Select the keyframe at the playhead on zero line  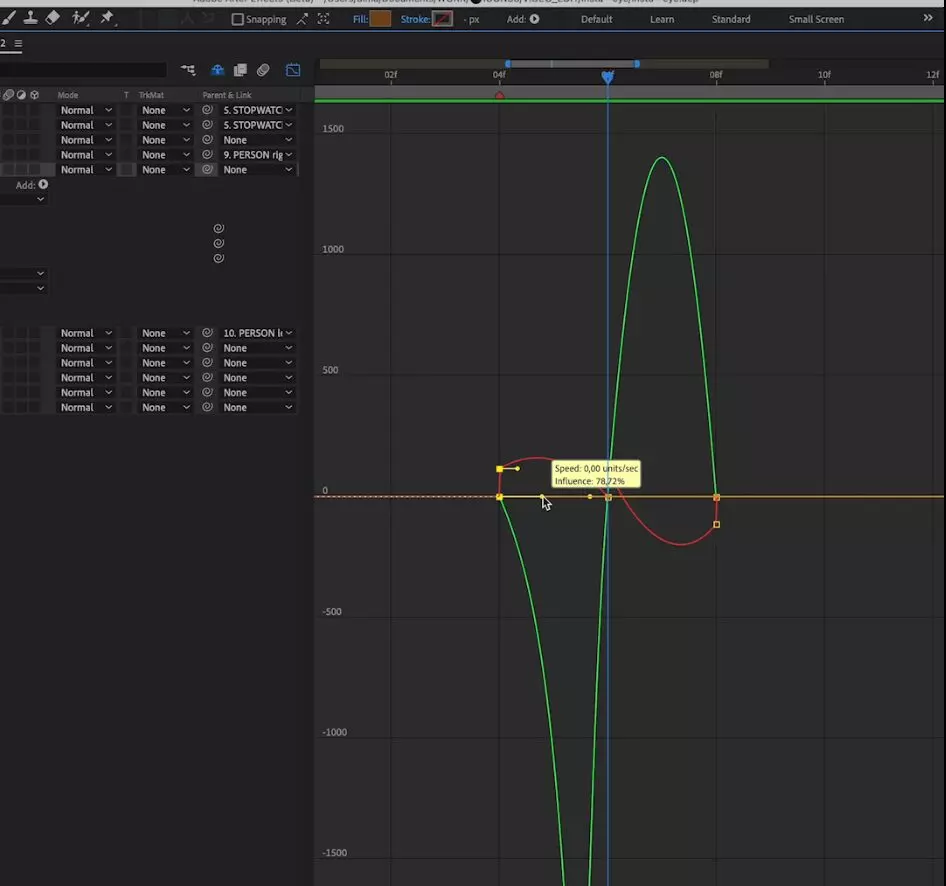(608, 498)
